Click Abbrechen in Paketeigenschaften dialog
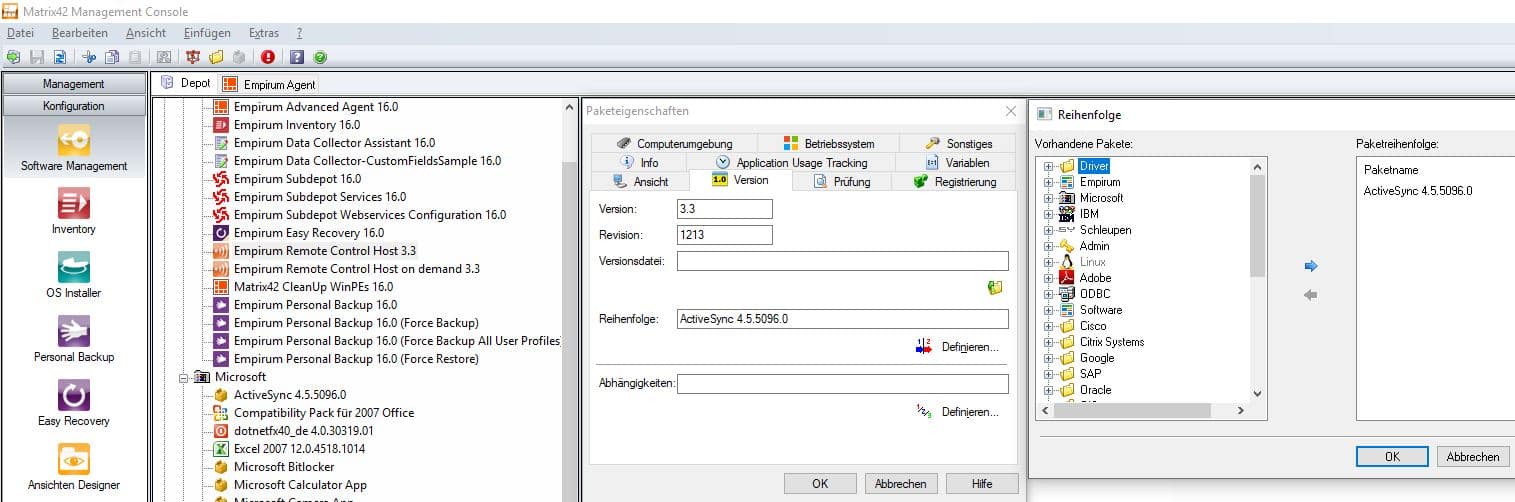The width and height of the screenshot is (1515, 502). pyautogui.click(x=901, y=484)
